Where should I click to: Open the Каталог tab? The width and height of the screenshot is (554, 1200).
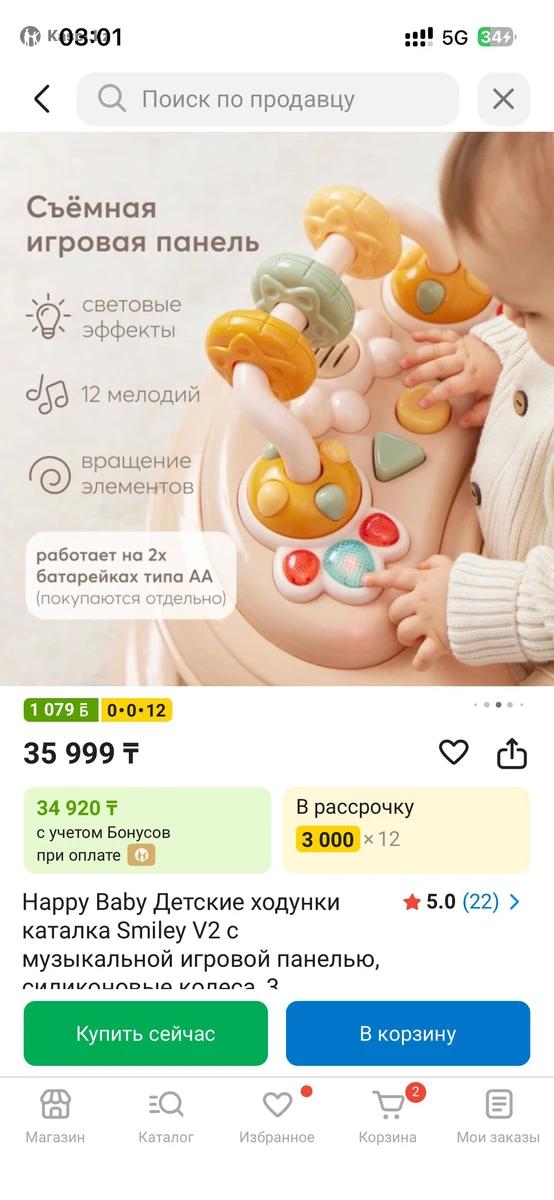(166, 1117)
